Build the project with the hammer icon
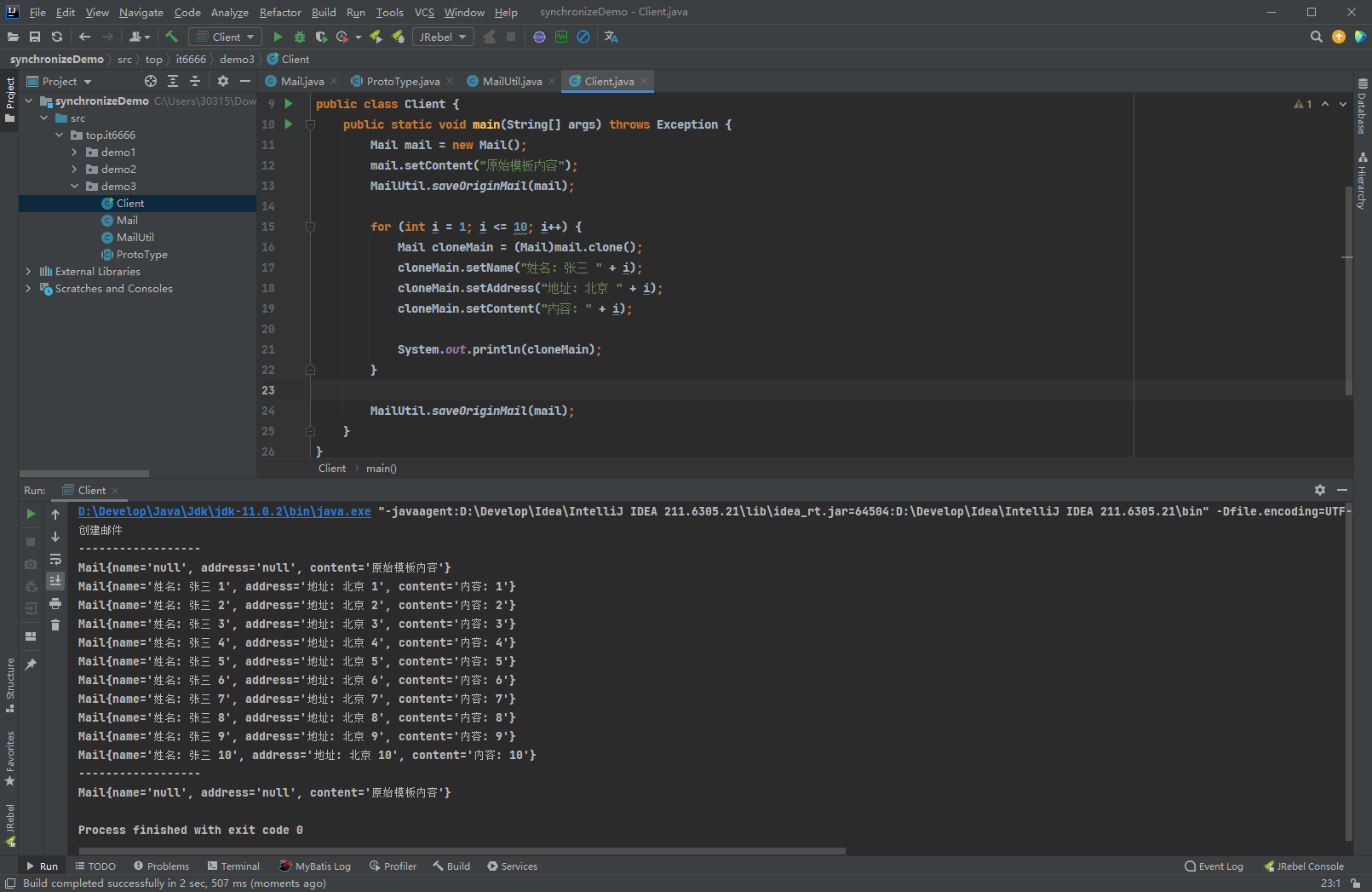The width and height of the screenshot is (1372, 892). [171, 37]
